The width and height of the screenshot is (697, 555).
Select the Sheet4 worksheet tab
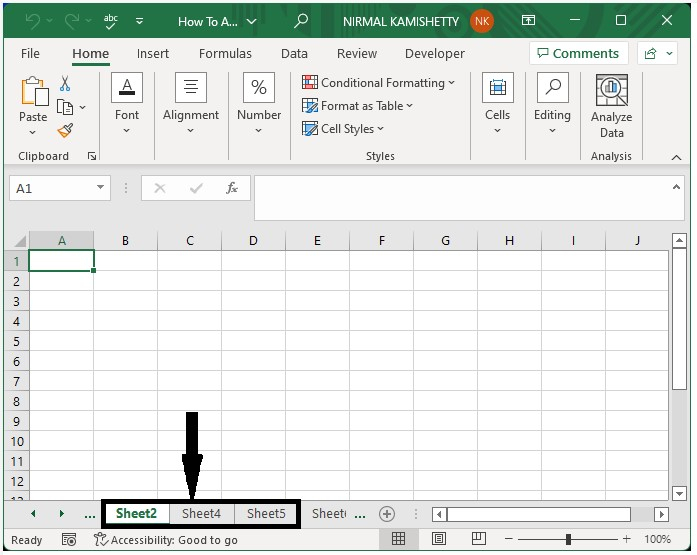201,514
